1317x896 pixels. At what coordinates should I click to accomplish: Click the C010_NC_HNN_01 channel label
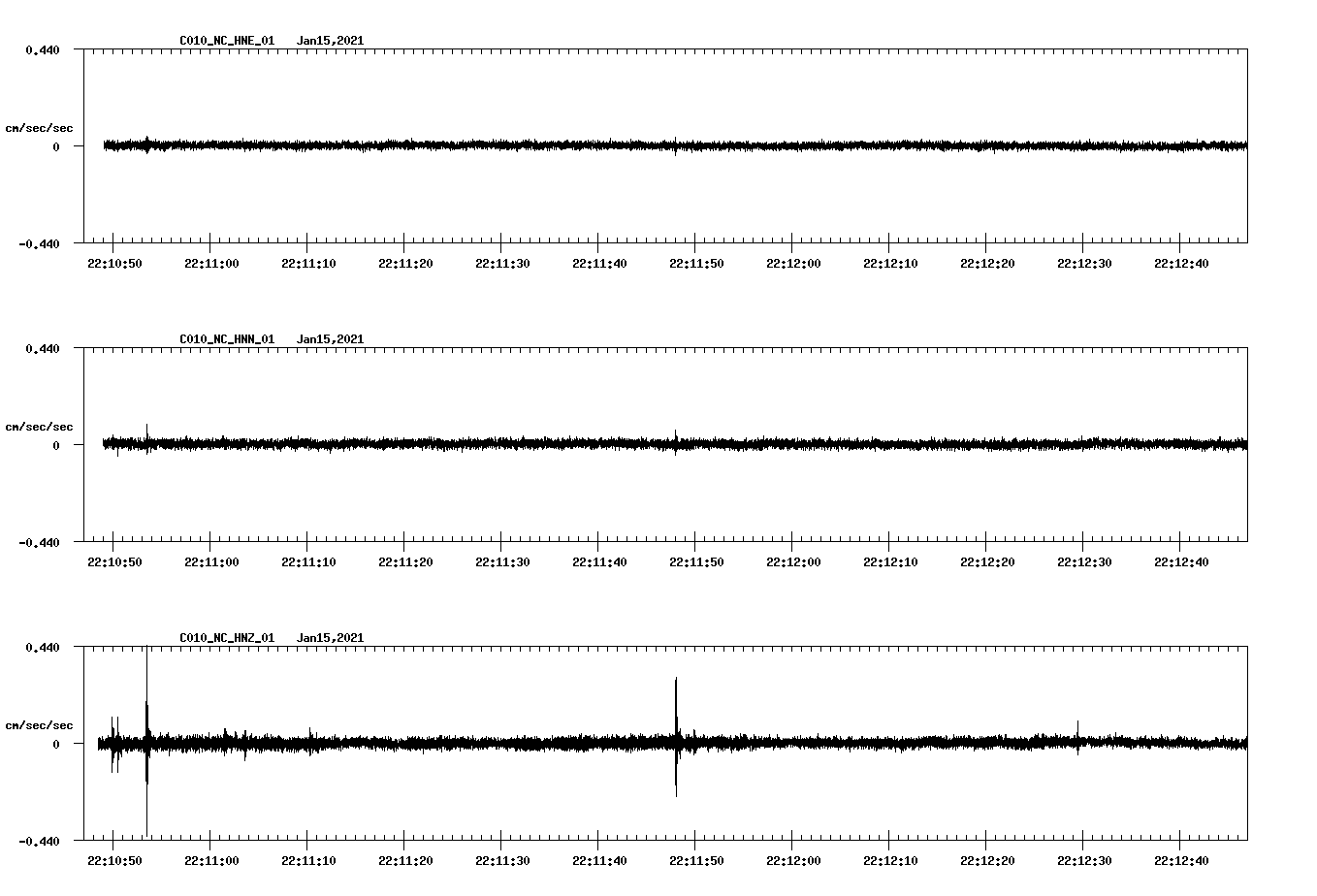(x=225, y=338)
